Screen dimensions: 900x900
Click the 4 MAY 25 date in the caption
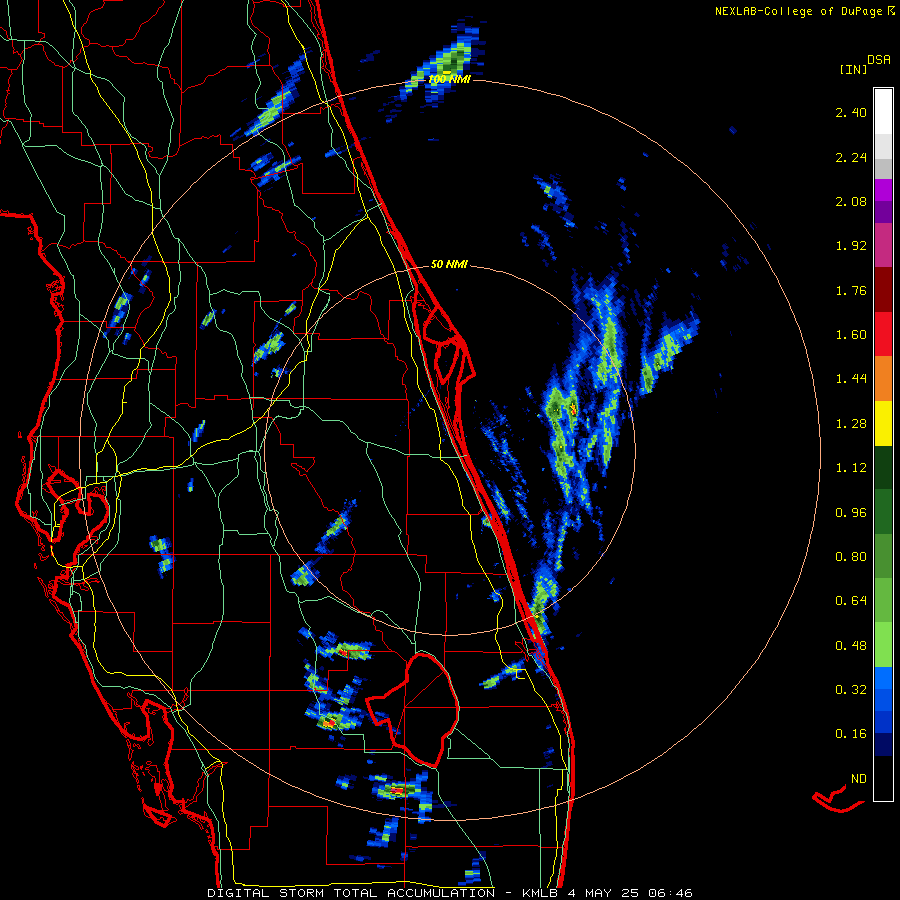603,893
